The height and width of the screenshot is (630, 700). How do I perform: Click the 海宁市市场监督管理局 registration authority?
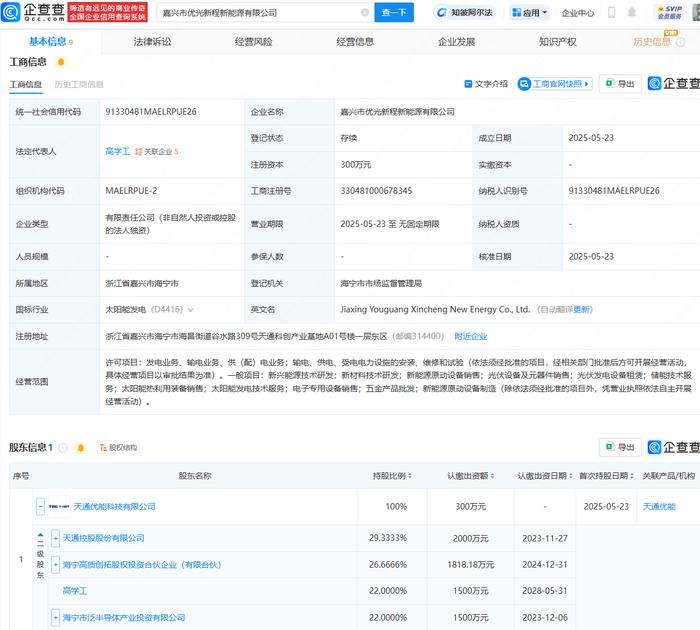pos(381,284)
